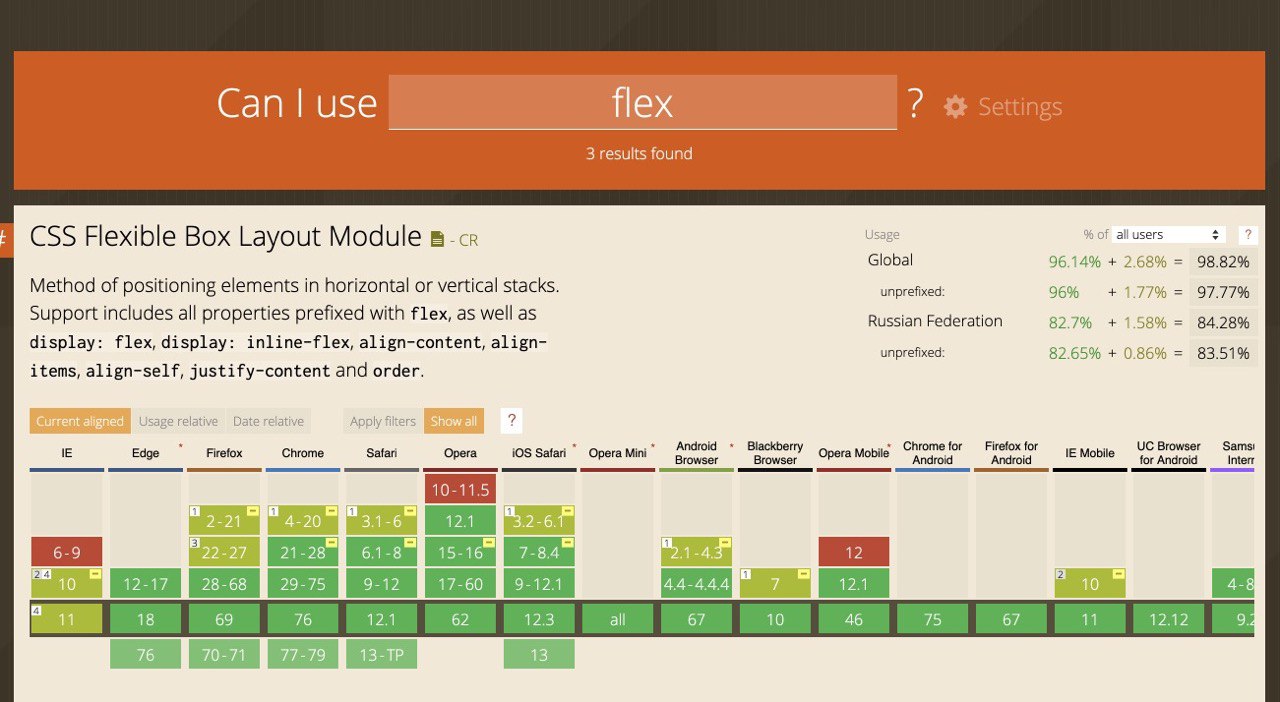Select the IE 11 current version cell
This screenshot has width=1280, height=702.
(x=67, y=619)
